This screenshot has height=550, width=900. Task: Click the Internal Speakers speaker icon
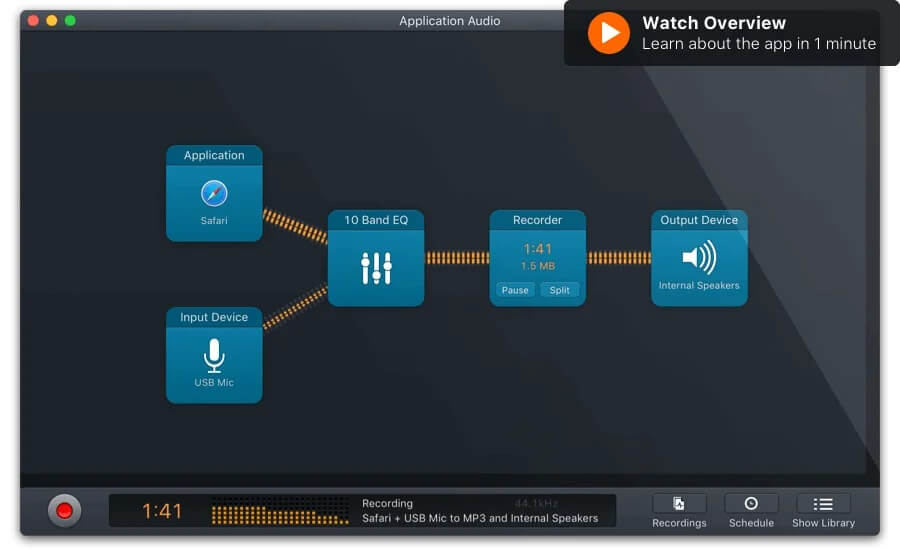click(699, 257)
